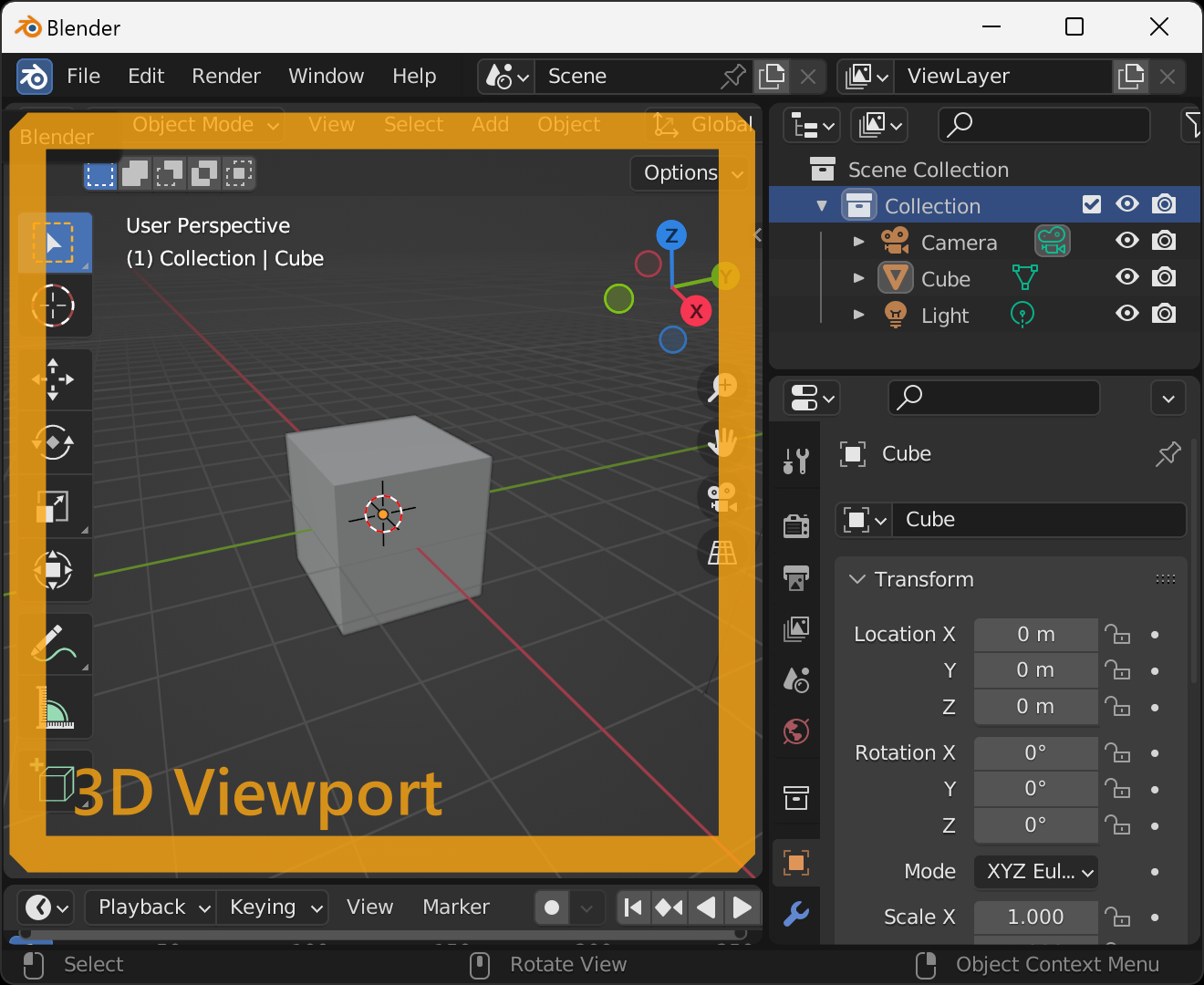
Task: Click the Light data bulb icon in outliner
Action: click(x=1022, y=315)
